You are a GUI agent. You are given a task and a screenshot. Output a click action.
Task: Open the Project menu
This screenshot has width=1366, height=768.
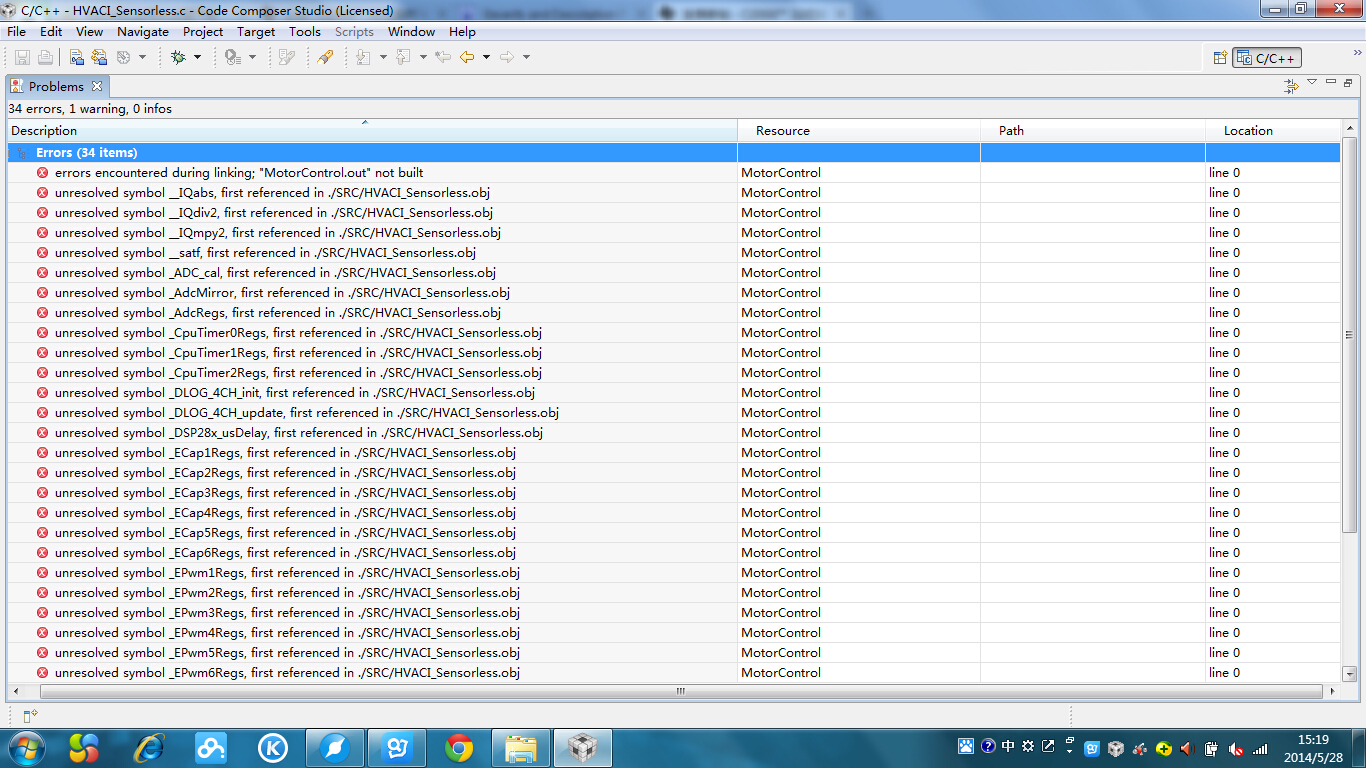coord(203,32)
